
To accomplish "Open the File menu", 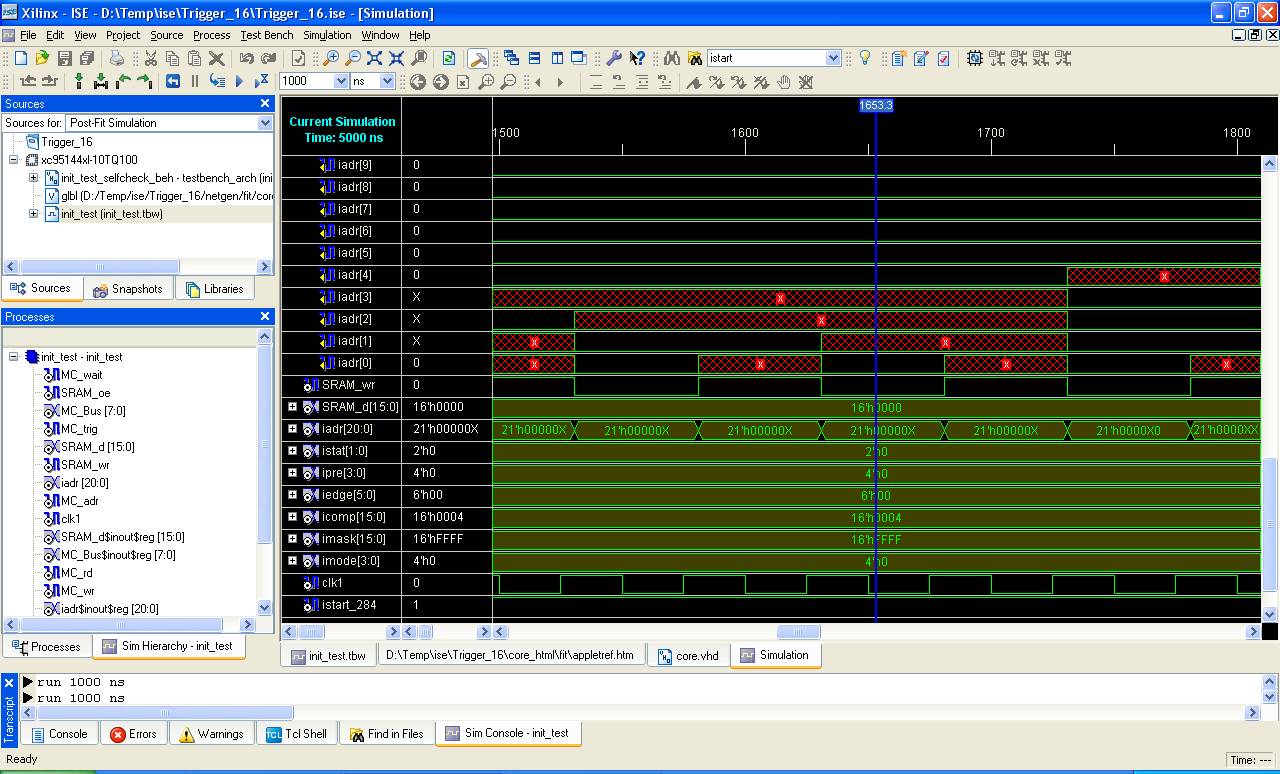I will click(28, 35).
